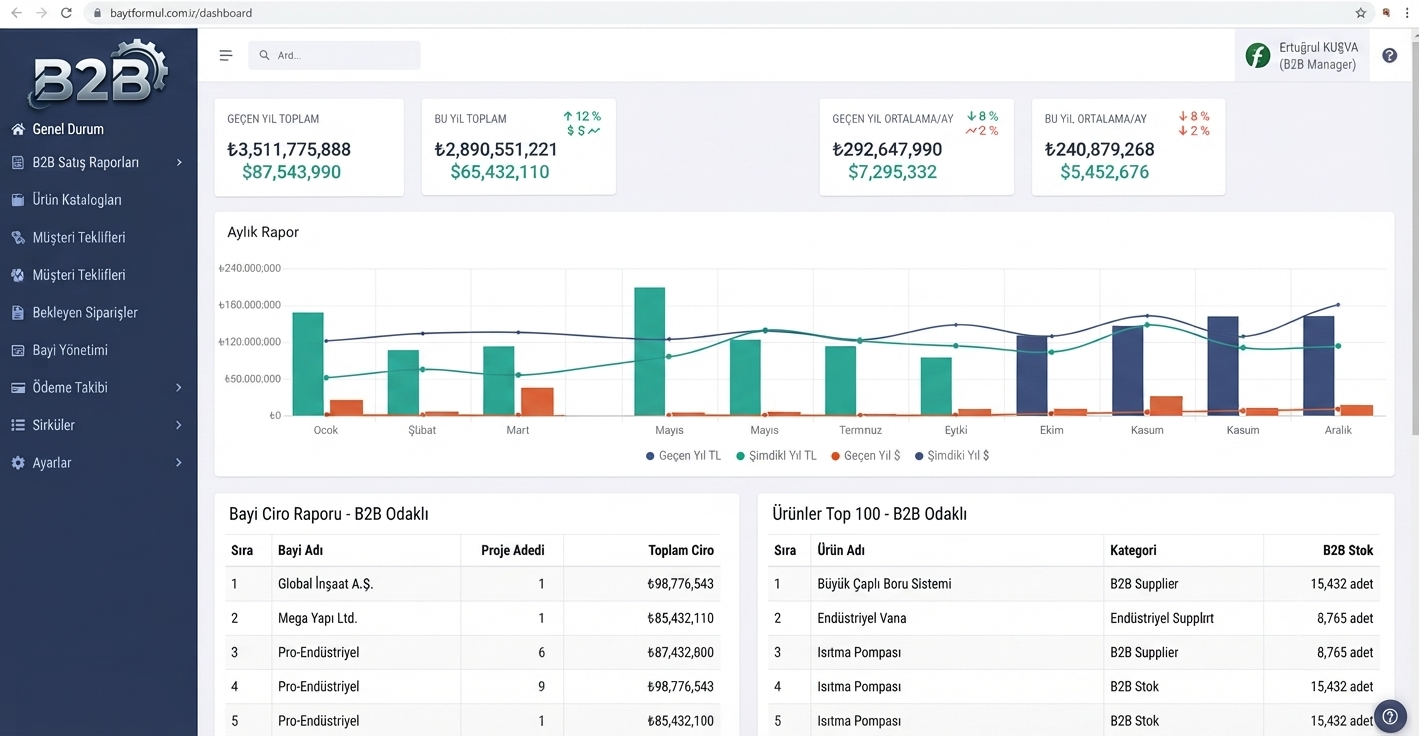The width and height of the screenshot is (1419, 736).
Task: Select the Büyük Çaplı Boru Sistemi product
Action: (x=884, y=584)
